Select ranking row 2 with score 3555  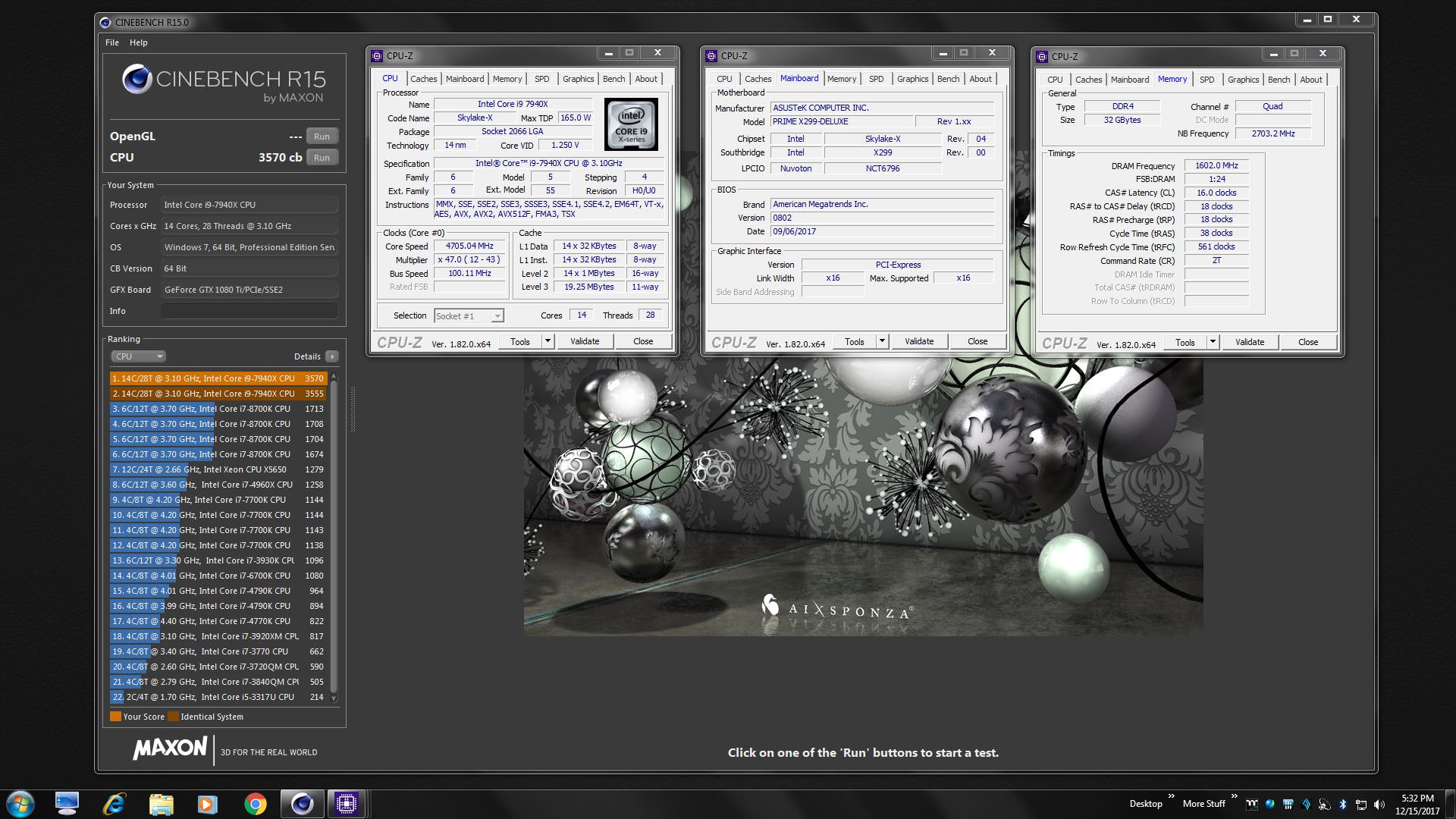point(218,394)
